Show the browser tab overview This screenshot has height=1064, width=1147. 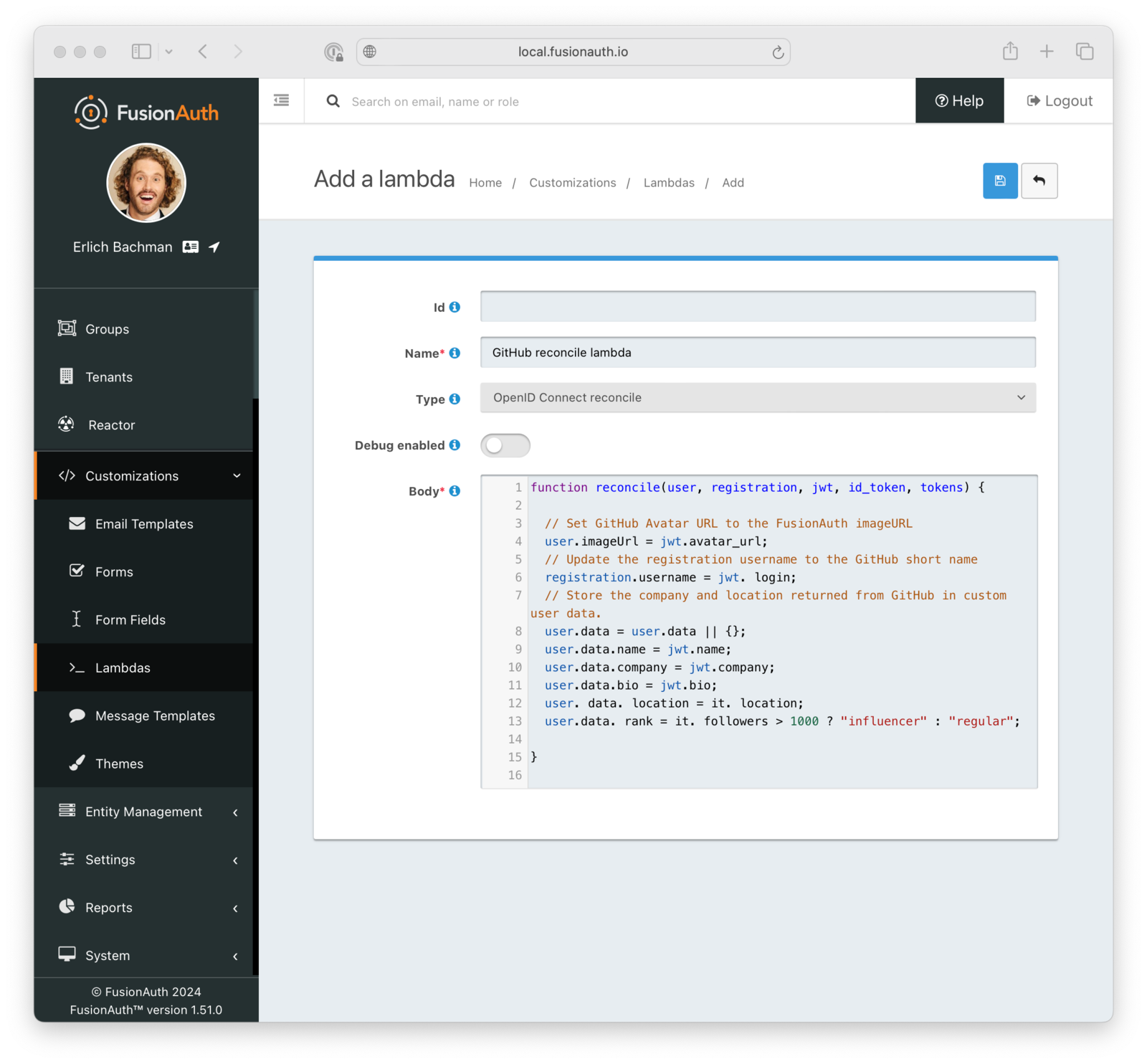(x=1085, y=51)
